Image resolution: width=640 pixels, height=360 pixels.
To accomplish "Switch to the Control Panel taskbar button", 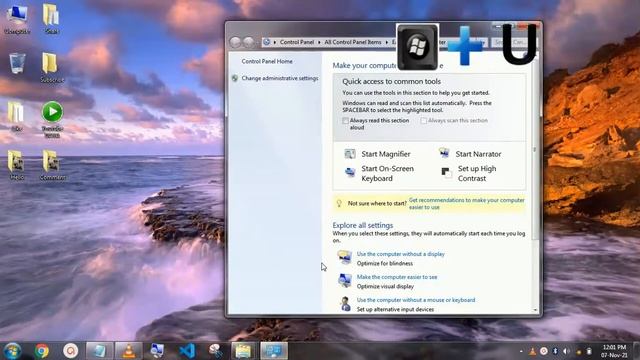I will click(274, 351).
